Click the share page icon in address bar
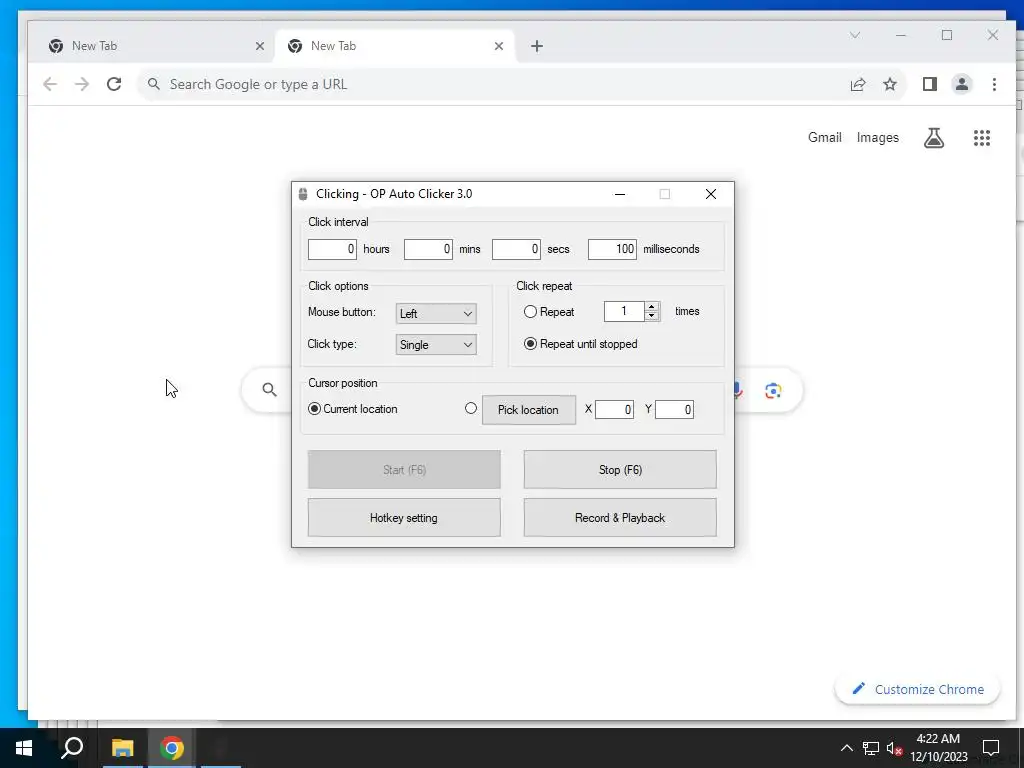This screenshot has width=1024, height=768. pos(857,84)
